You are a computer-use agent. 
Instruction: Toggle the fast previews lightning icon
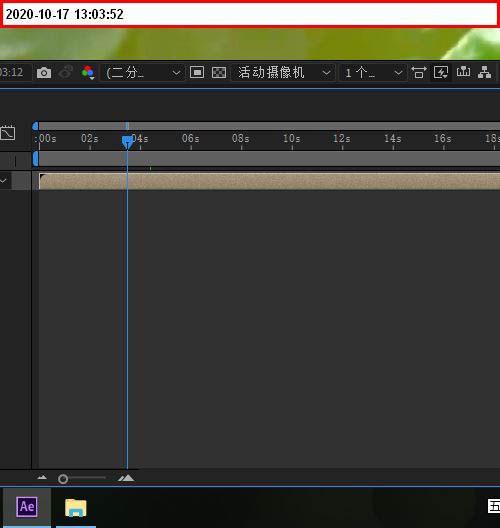[441, 72]
